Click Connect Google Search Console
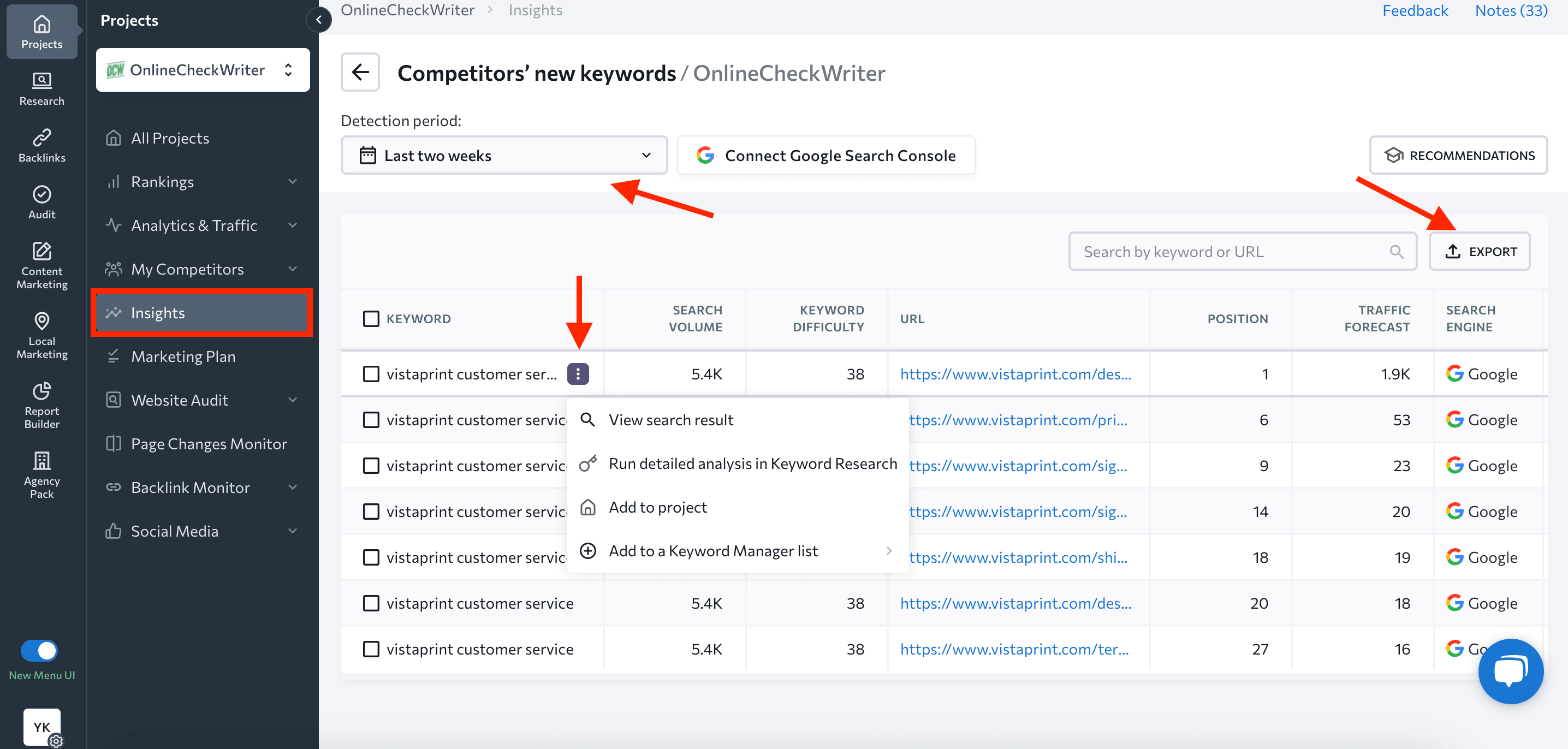Viewport: 1568px width, 749px height. pos(825,155)
